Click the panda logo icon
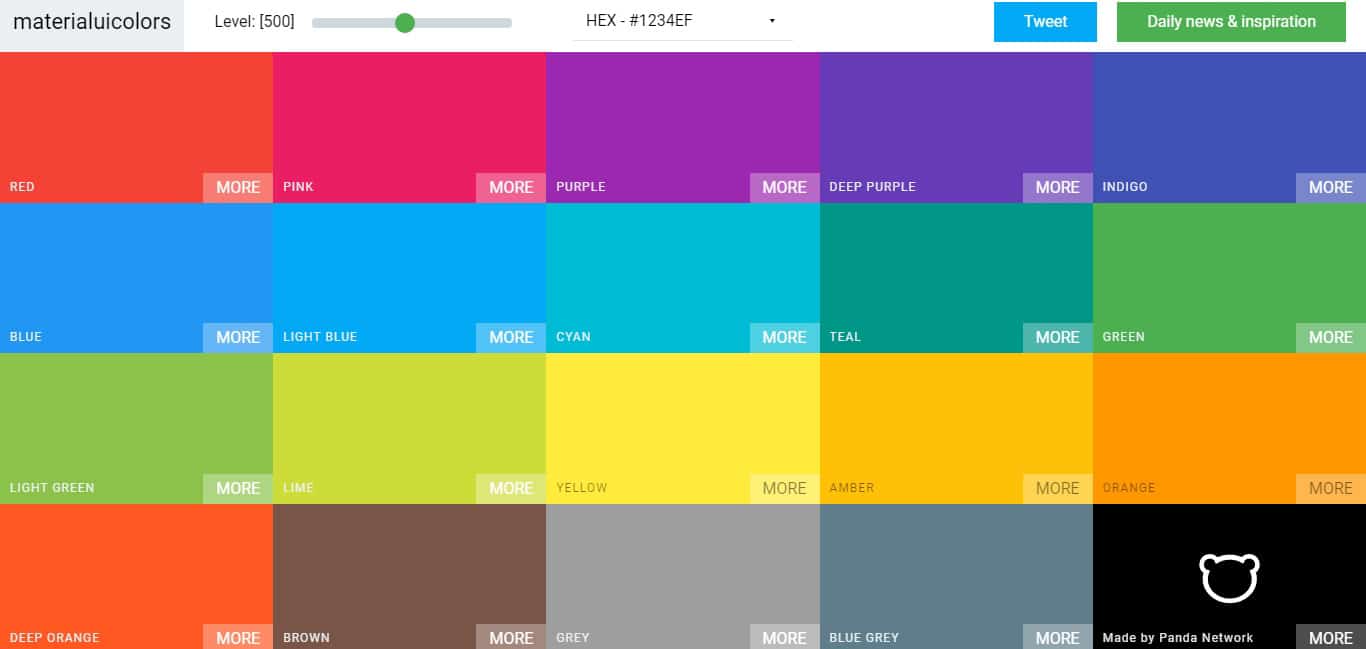Viewport: 1366px width, 649px height. [1229, 577]
